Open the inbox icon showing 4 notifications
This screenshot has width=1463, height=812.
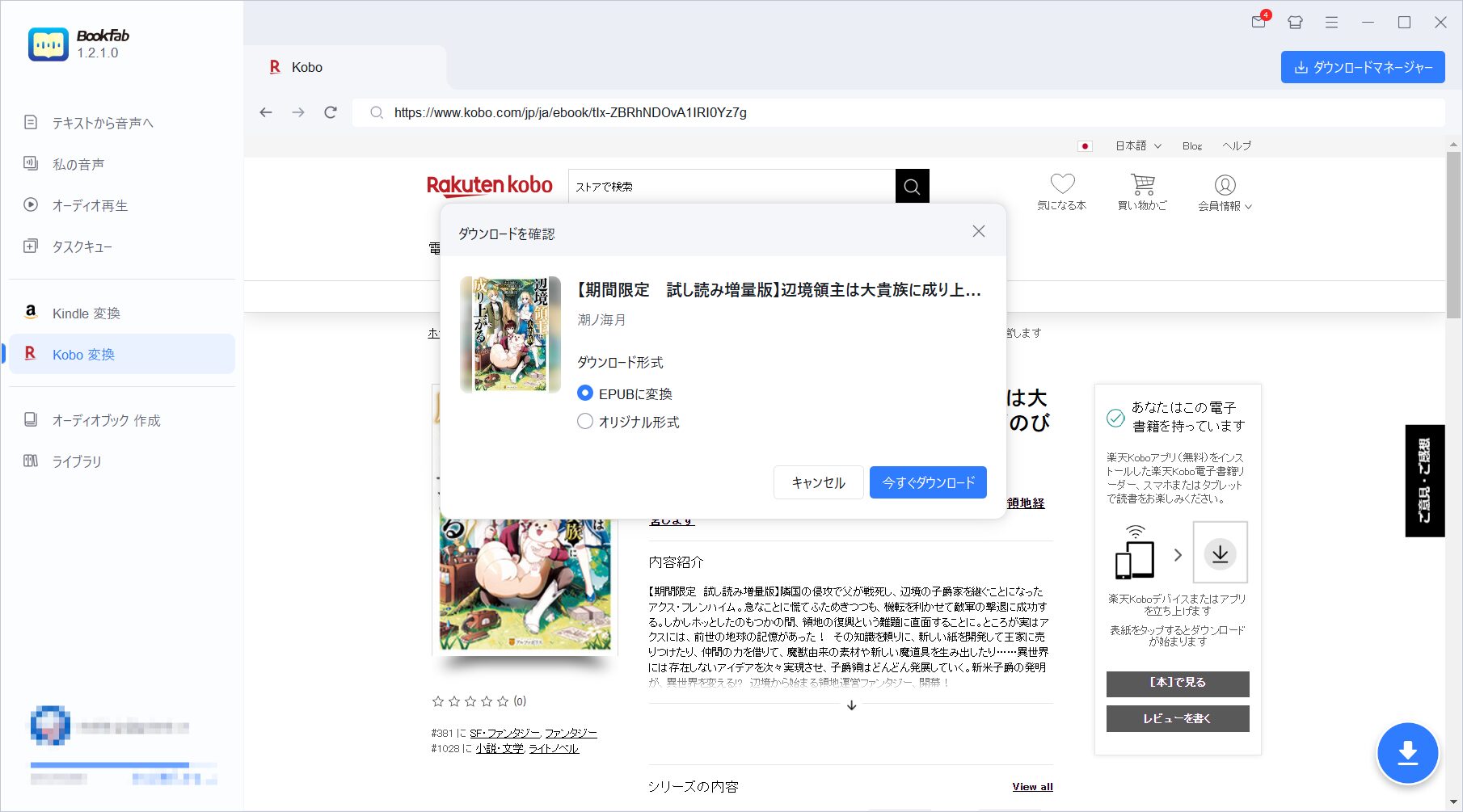coord(1258,23)
